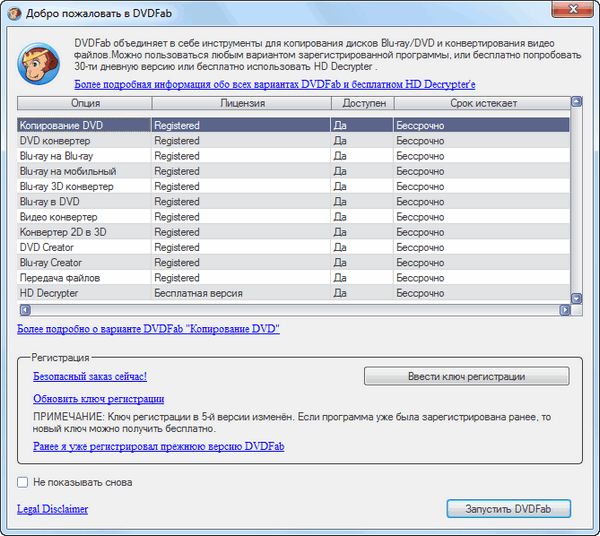Viewport: 600px width, 536px height.
Task: Open link about previously registered DVDFab version
Action: tap(158, 446)
